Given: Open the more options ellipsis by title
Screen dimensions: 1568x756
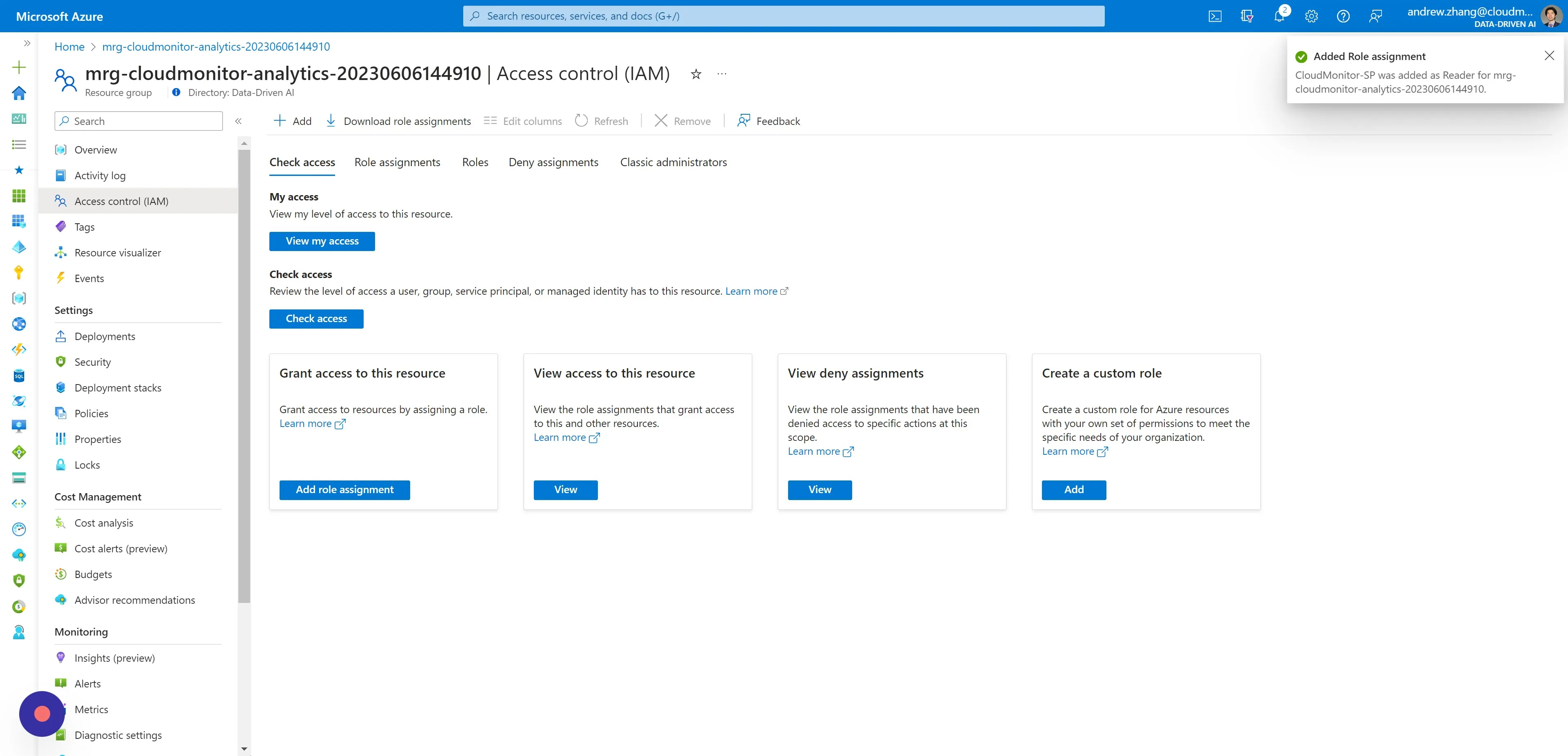Looking at the screenshot, I should tap(722, 74).
